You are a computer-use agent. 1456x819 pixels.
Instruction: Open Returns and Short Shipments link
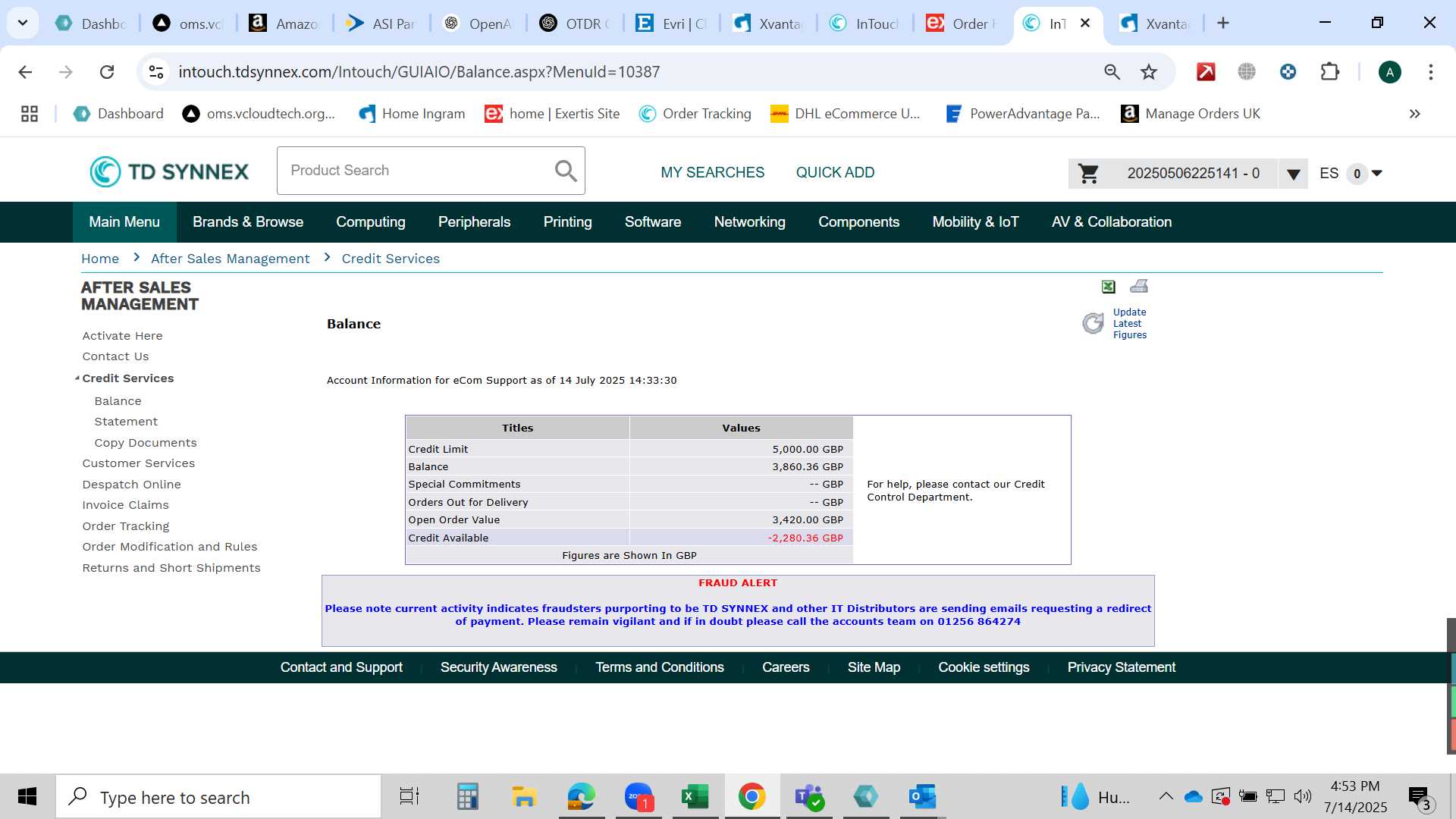[x=171, y=568]
